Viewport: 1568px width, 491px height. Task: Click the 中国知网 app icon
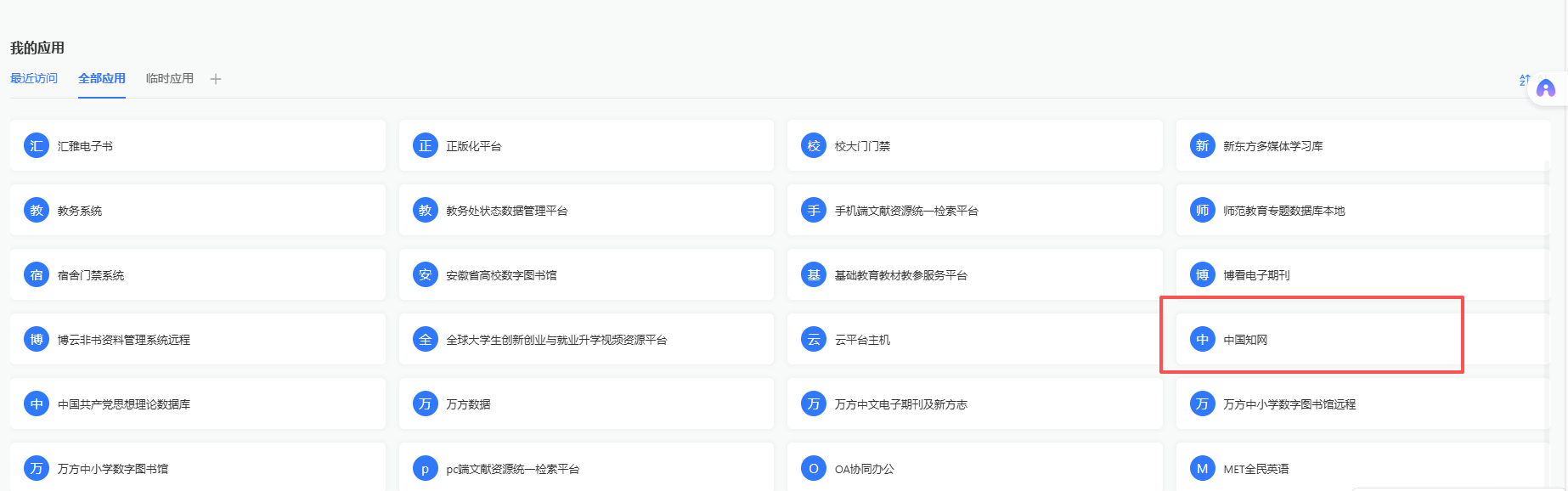[1202, 340]
